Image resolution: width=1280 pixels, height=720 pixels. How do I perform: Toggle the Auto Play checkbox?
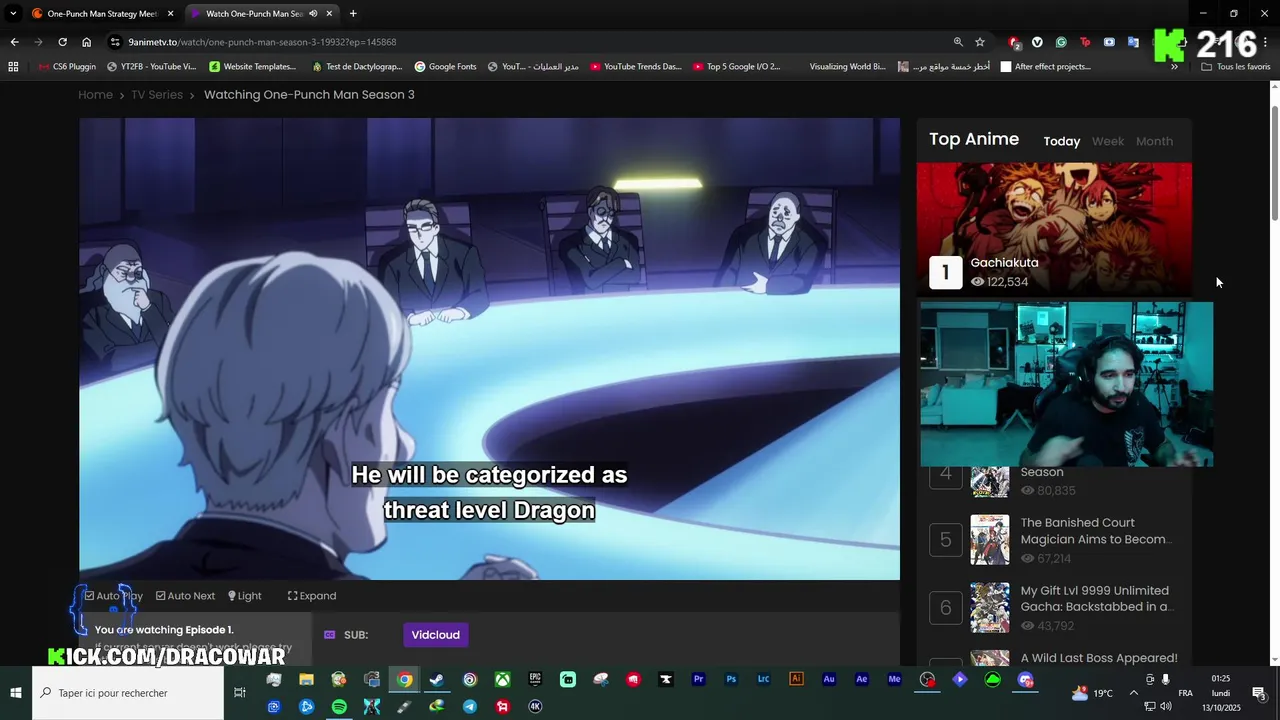pos(113,596)
